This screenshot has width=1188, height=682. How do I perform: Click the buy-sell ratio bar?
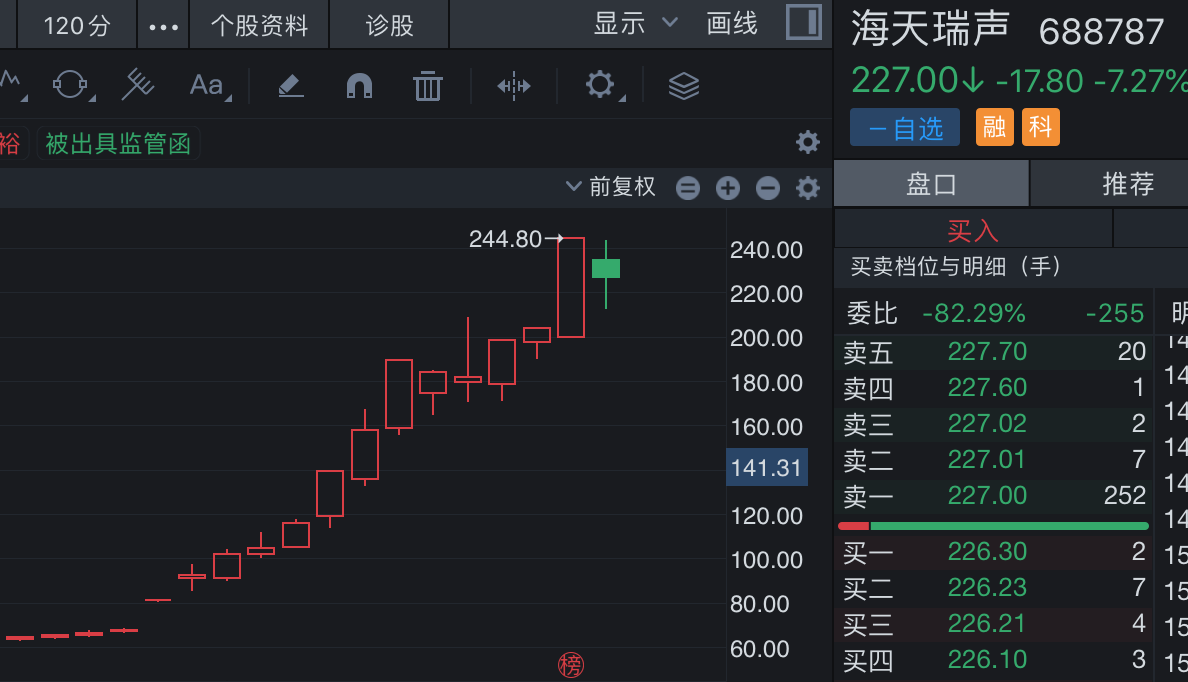[x=993, y=526]
